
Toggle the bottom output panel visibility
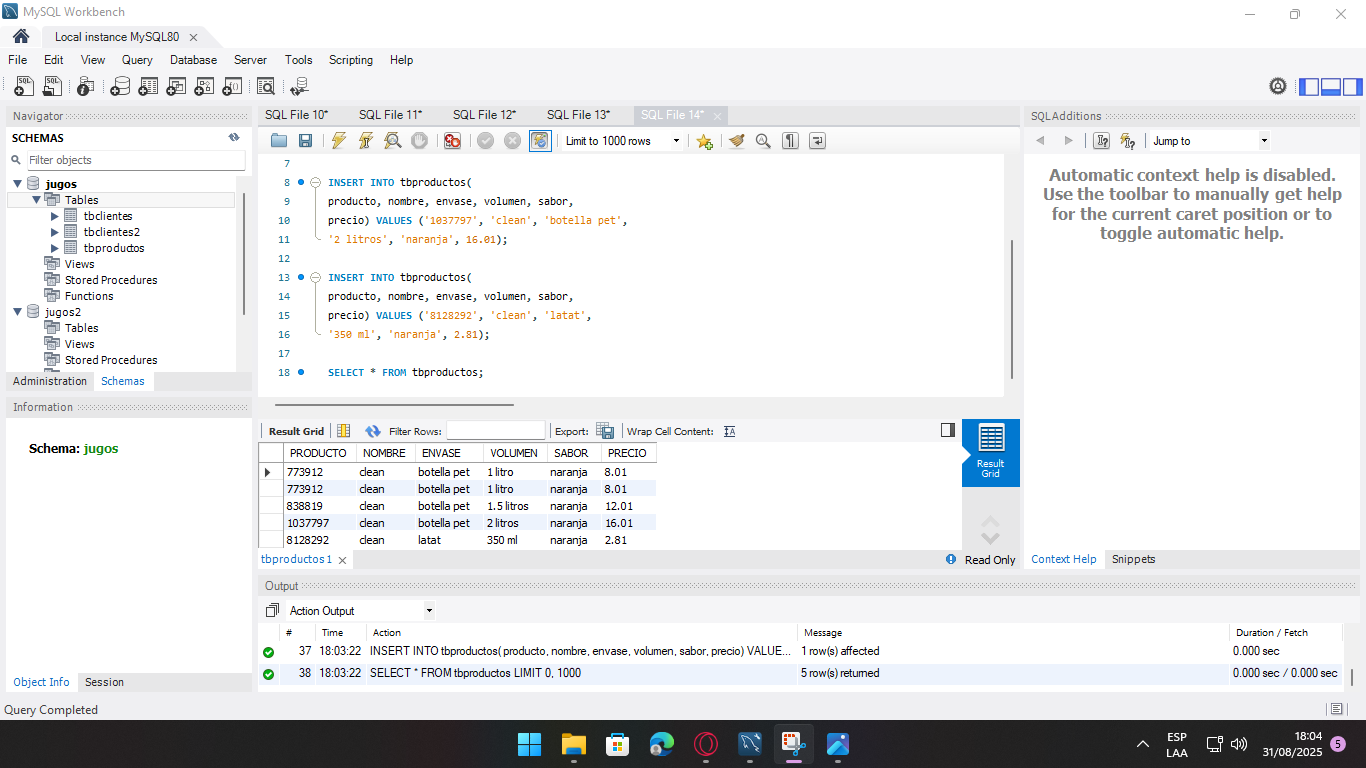1331,87
